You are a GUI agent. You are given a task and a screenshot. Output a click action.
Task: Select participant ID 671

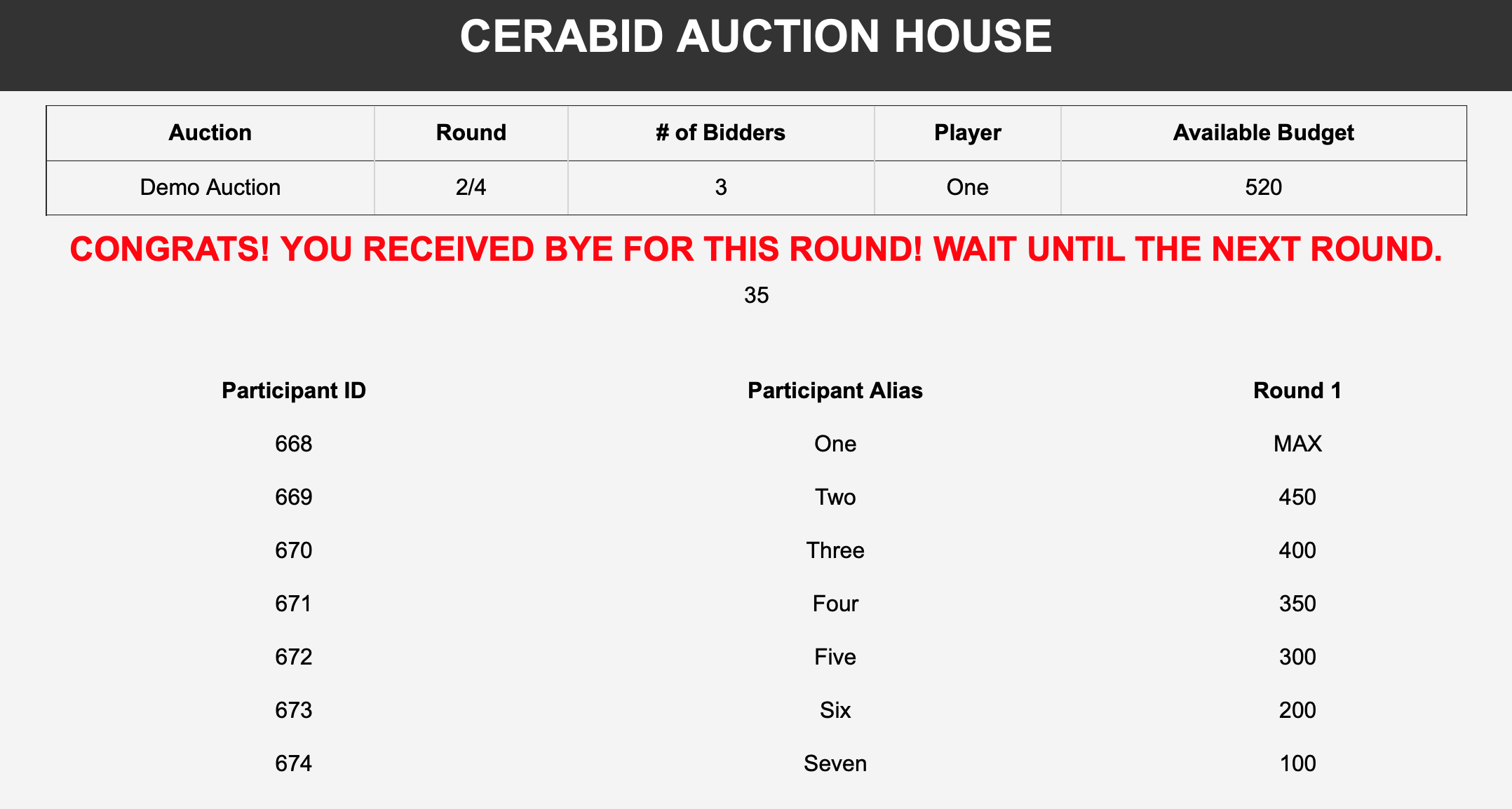point(294,604)
